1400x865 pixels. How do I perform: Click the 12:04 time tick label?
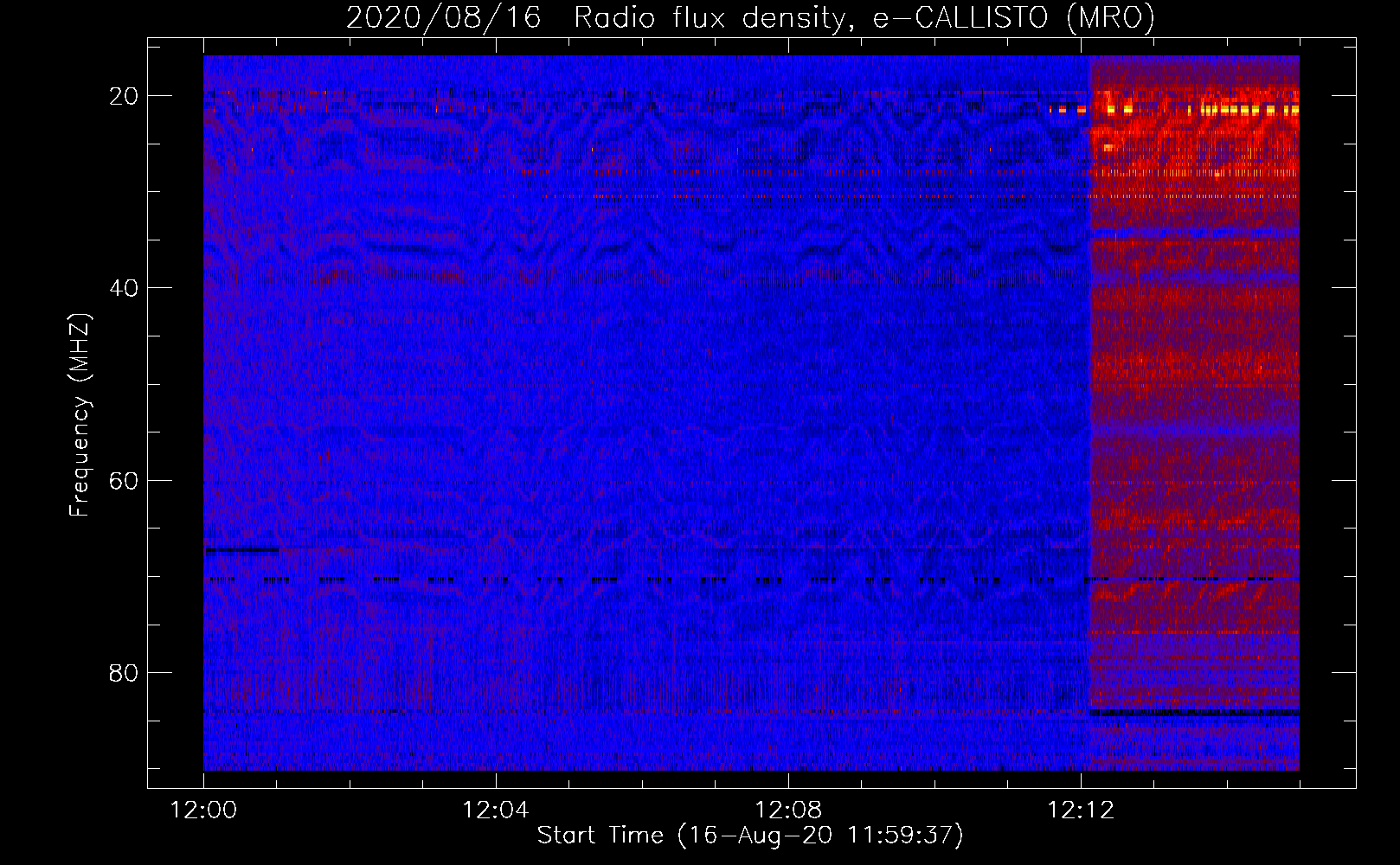click(x=496, y=811)
